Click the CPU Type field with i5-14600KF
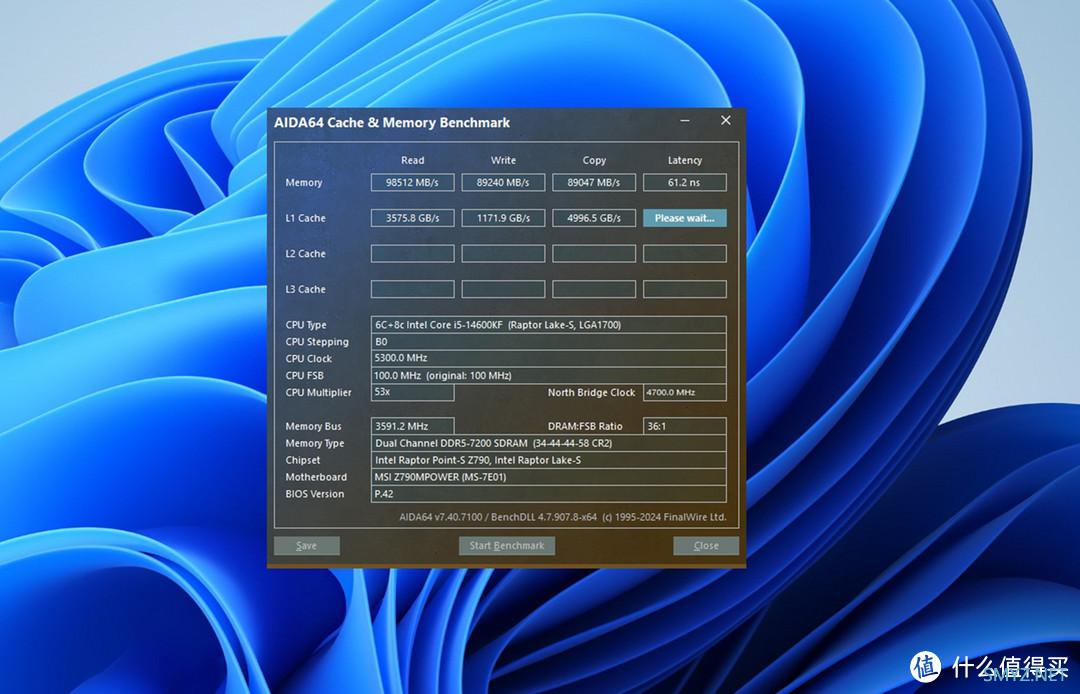This screenshot has height=694, width=1080. (x=548, y=325)
